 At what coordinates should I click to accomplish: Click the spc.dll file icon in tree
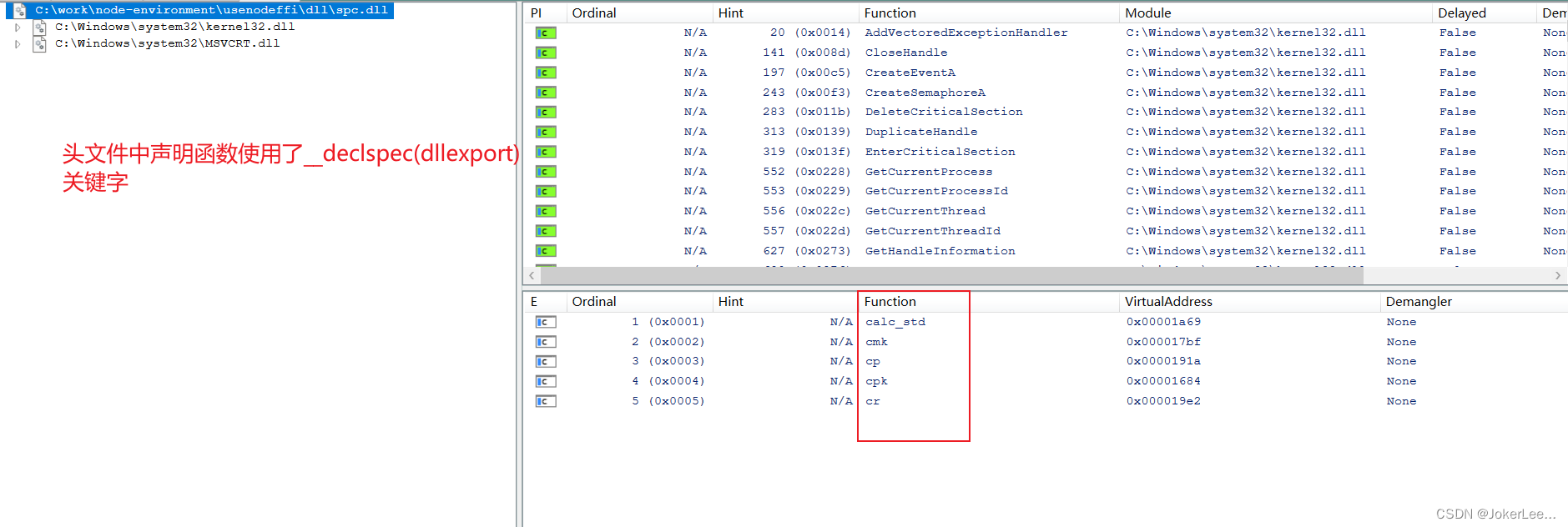[x=20, y=10]
